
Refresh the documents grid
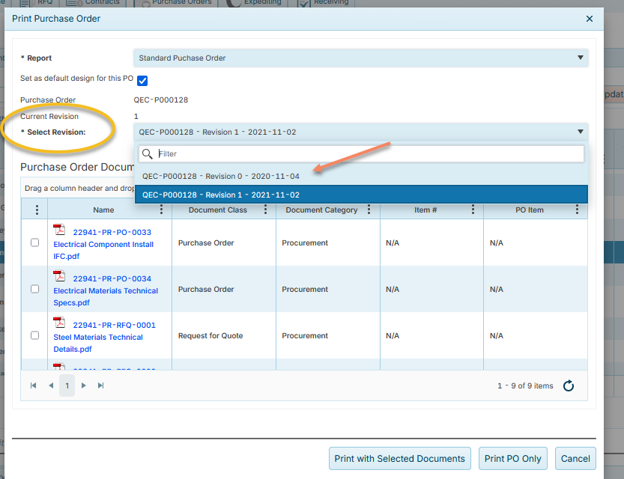coord(568,386)
